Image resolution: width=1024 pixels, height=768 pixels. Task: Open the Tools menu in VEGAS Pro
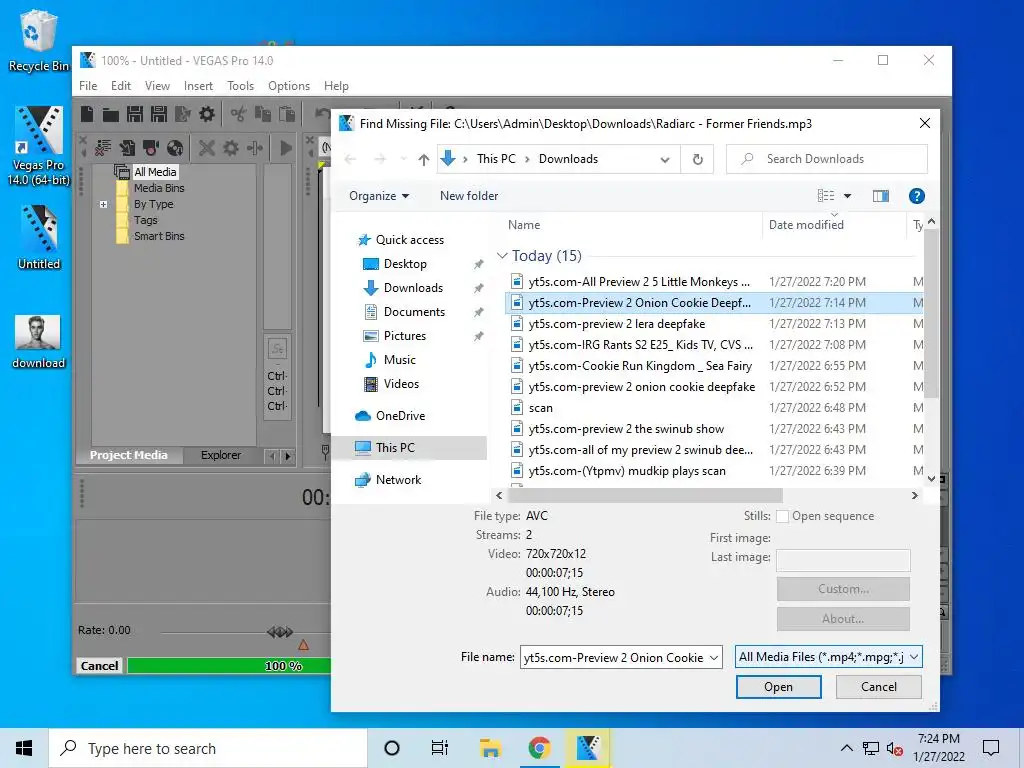tap(240, 86)
